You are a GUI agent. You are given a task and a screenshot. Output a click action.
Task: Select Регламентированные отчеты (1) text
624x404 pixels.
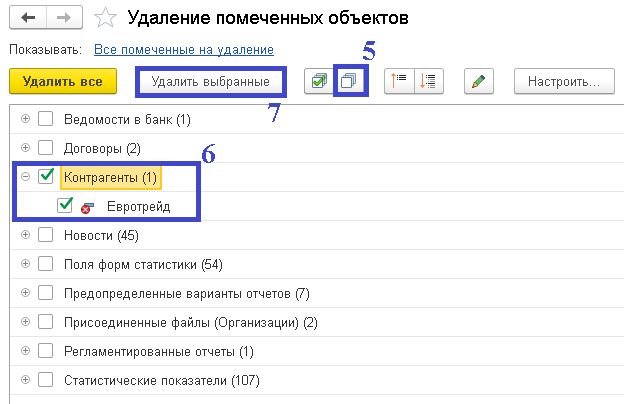(159, 352)
